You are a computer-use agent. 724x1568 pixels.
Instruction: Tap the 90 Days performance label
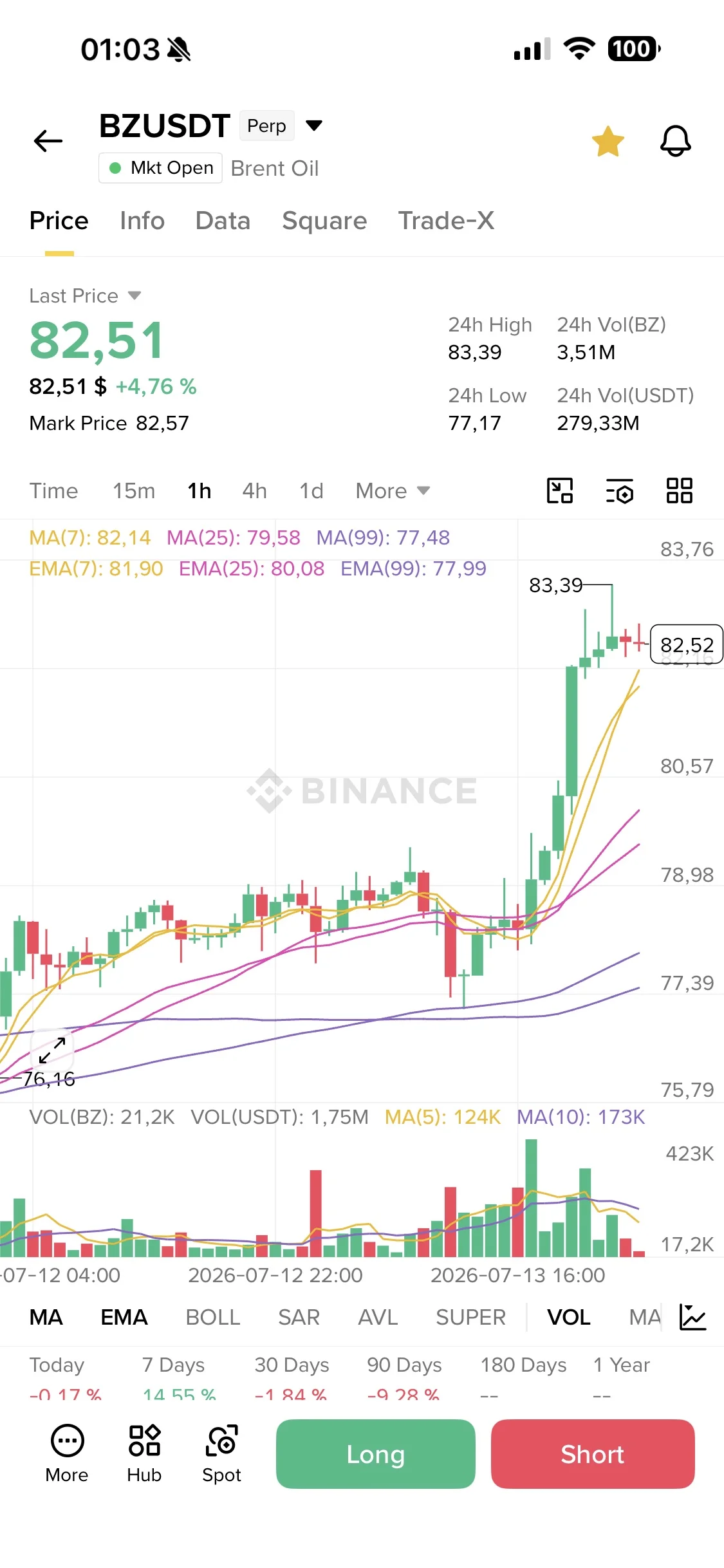click(405, 1365)
